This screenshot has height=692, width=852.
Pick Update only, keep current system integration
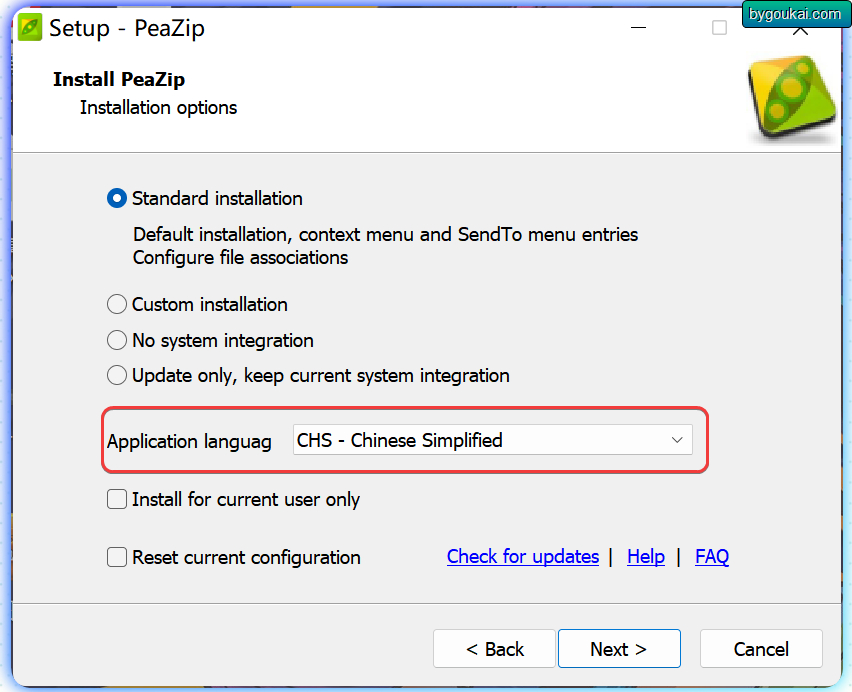[x=117, y=376]
